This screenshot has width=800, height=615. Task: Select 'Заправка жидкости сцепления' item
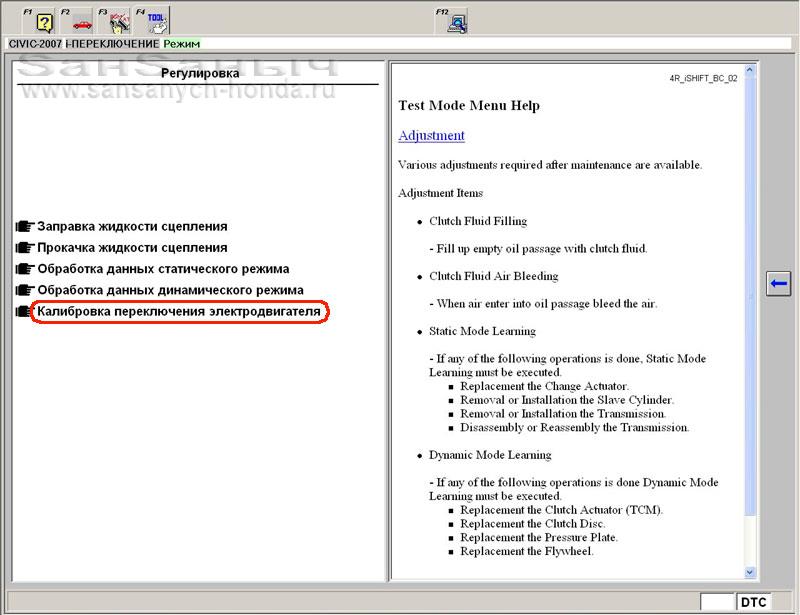[132, 226]
